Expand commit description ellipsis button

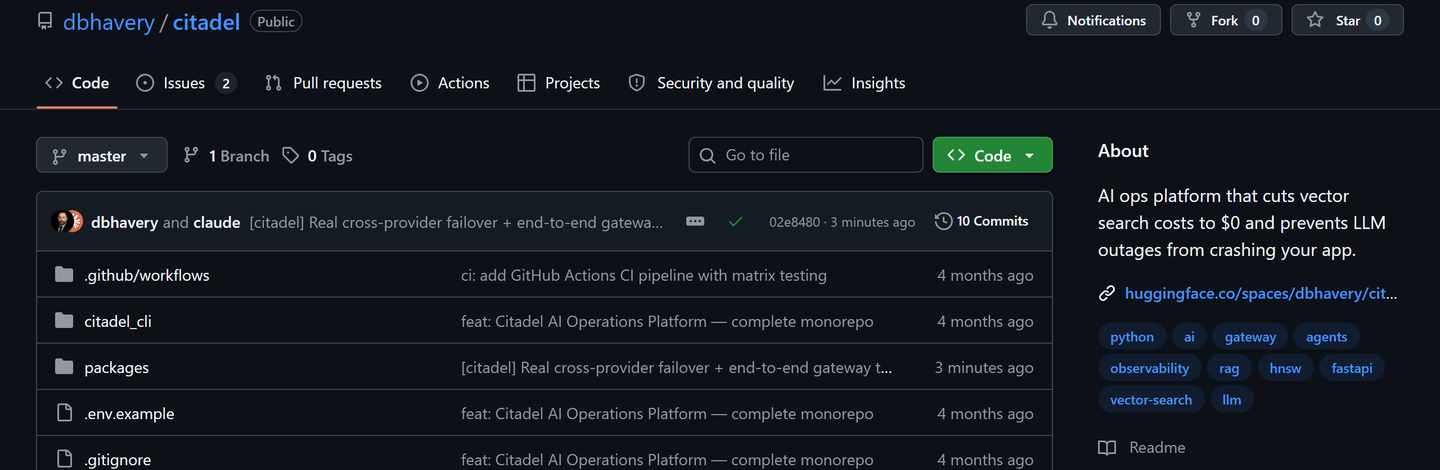click(695, 222)
